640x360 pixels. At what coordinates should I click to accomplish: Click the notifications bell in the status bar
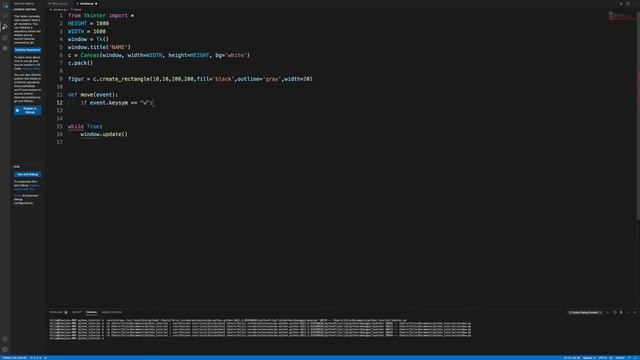(x=636, y=358)
